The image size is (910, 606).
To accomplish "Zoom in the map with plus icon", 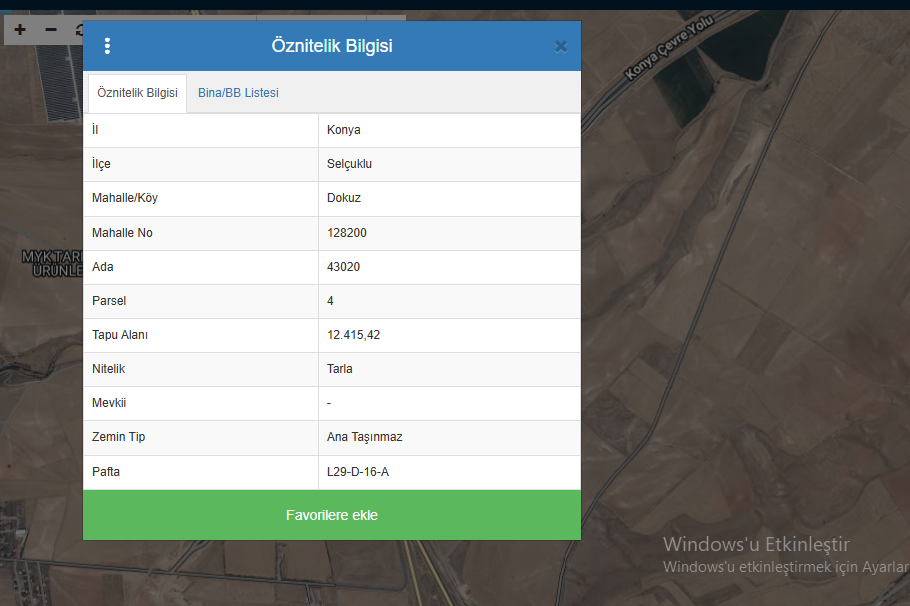I will point(20,30).
